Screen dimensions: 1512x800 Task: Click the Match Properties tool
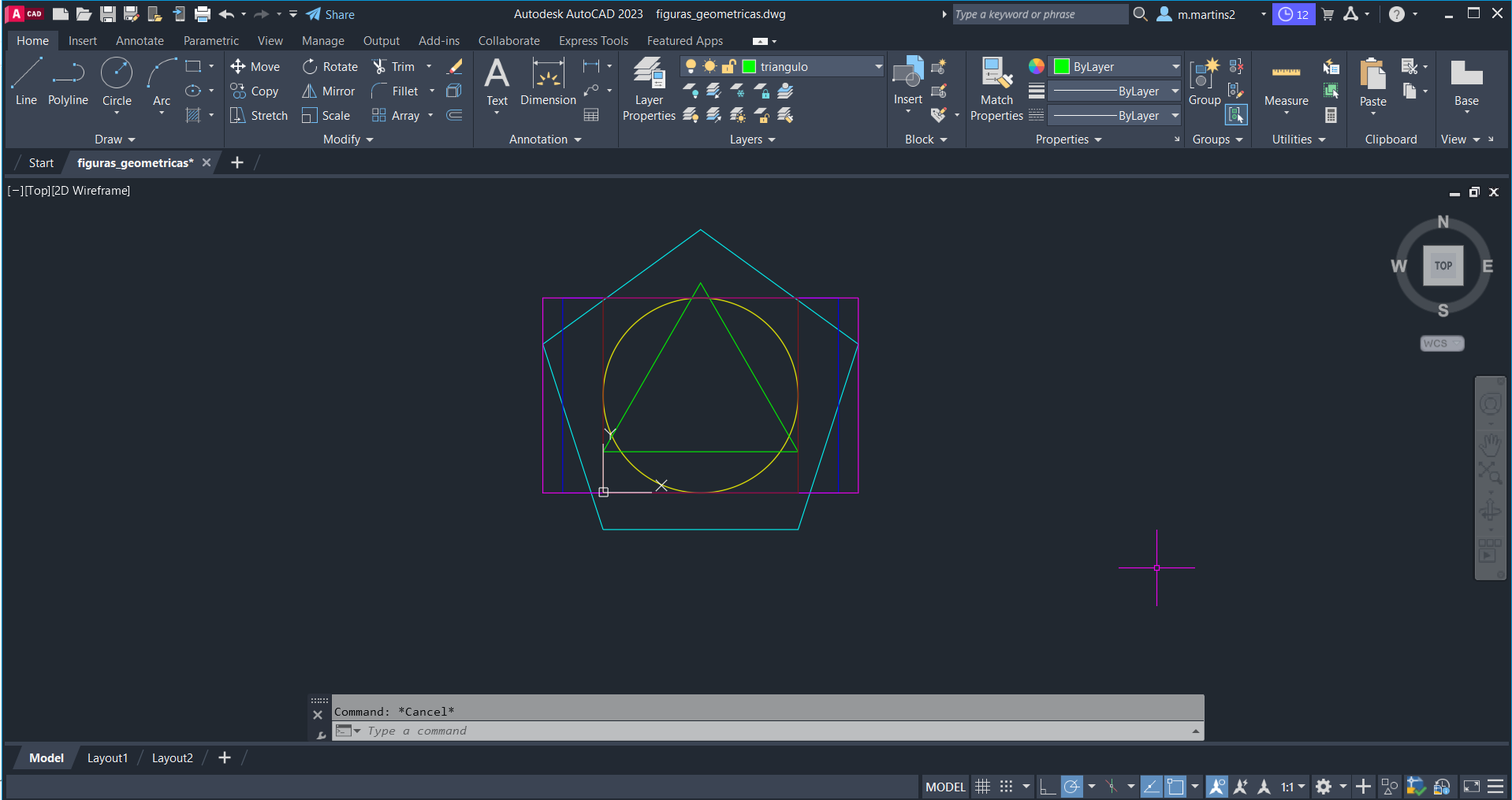click(996, 90)
